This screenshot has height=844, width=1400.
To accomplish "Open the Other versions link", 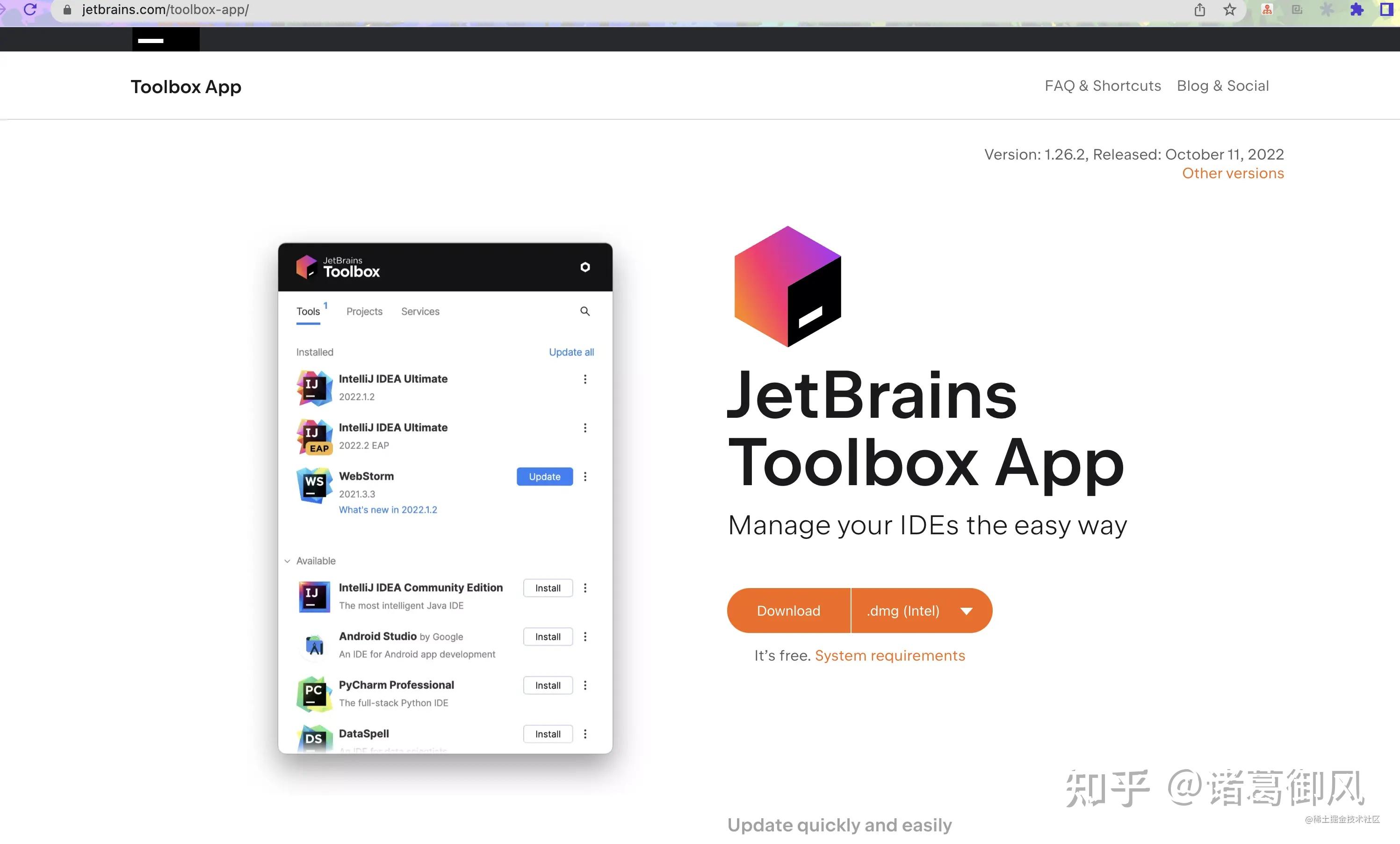I will point(1233,174).
